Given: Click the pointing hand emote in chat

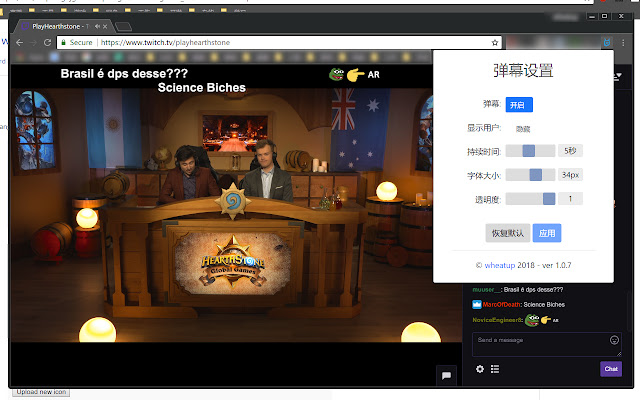Looking at the screenshot, I should [545, 320].
